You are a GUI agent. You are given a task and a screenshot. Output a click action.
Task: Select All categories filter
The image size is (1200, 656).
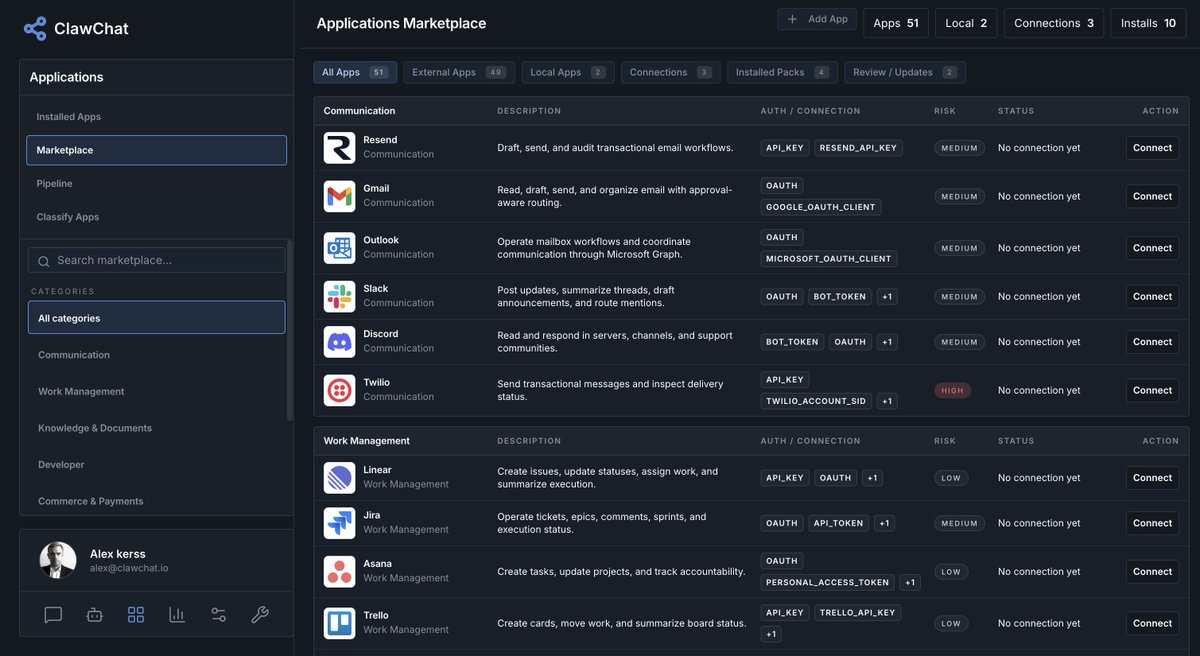(x=156, y=318)
